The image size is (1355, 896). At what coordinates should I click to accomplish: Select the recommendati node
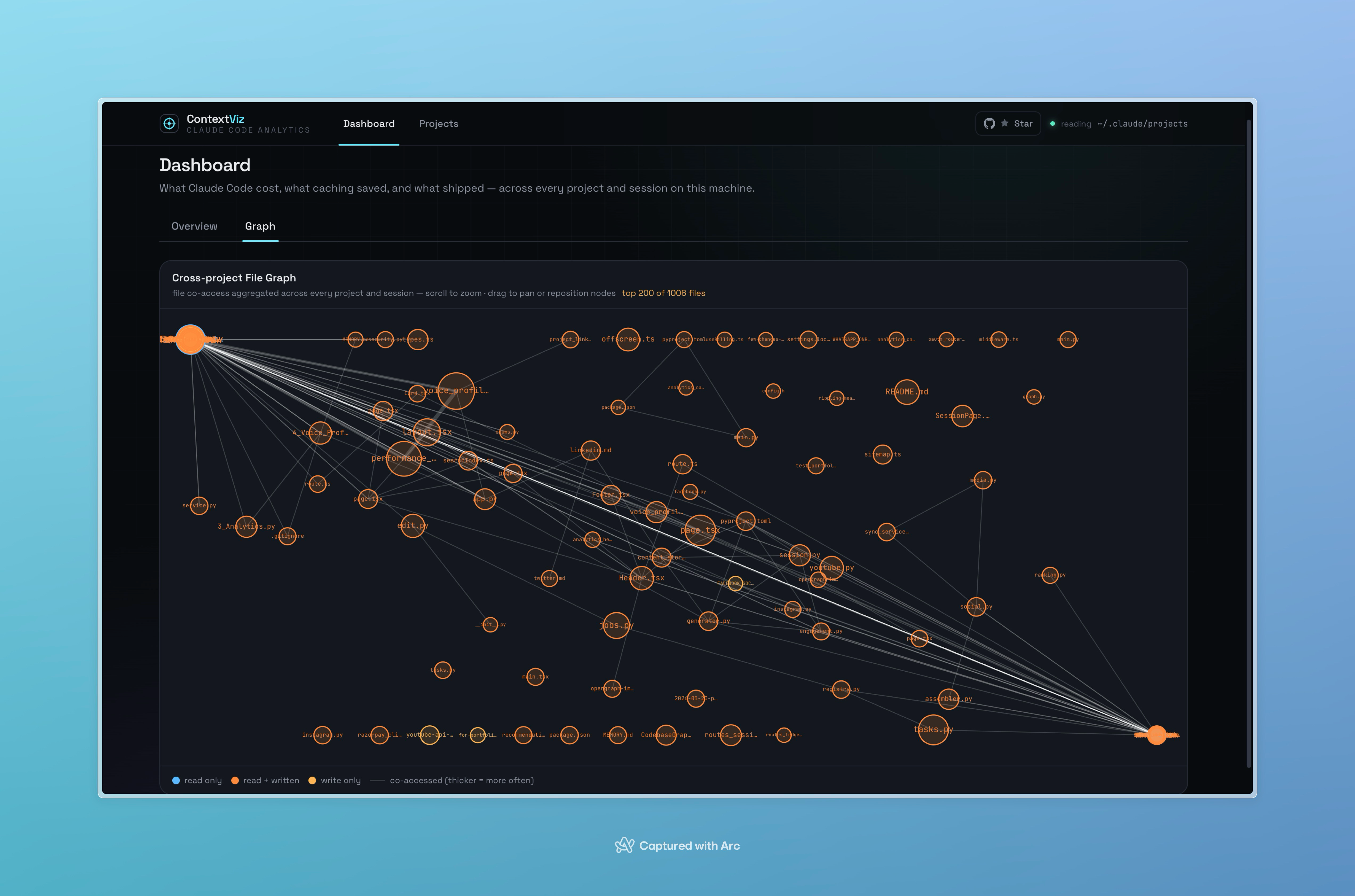(x=523, y=735)
